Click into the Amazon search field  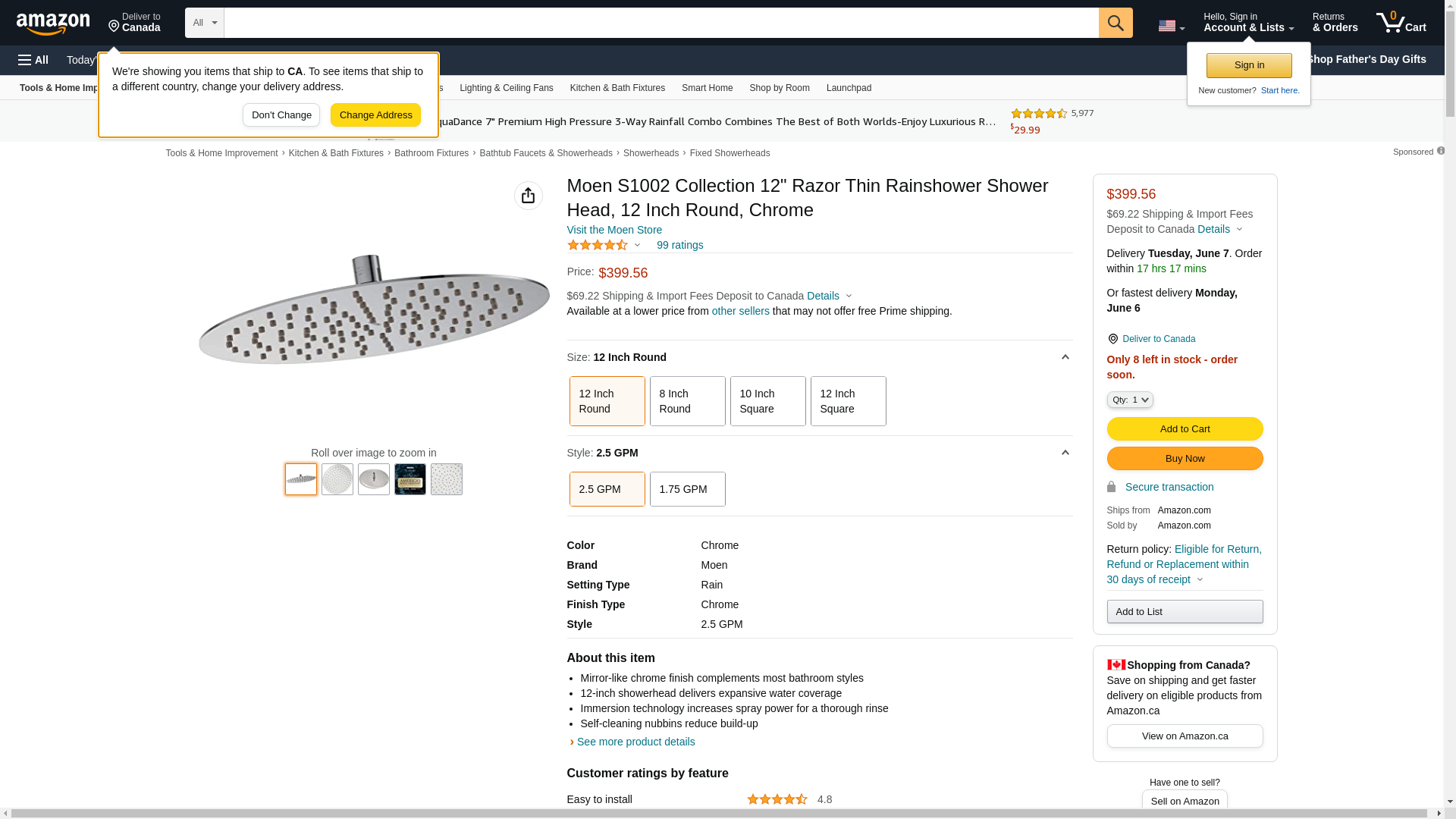(x=660, y=23)
